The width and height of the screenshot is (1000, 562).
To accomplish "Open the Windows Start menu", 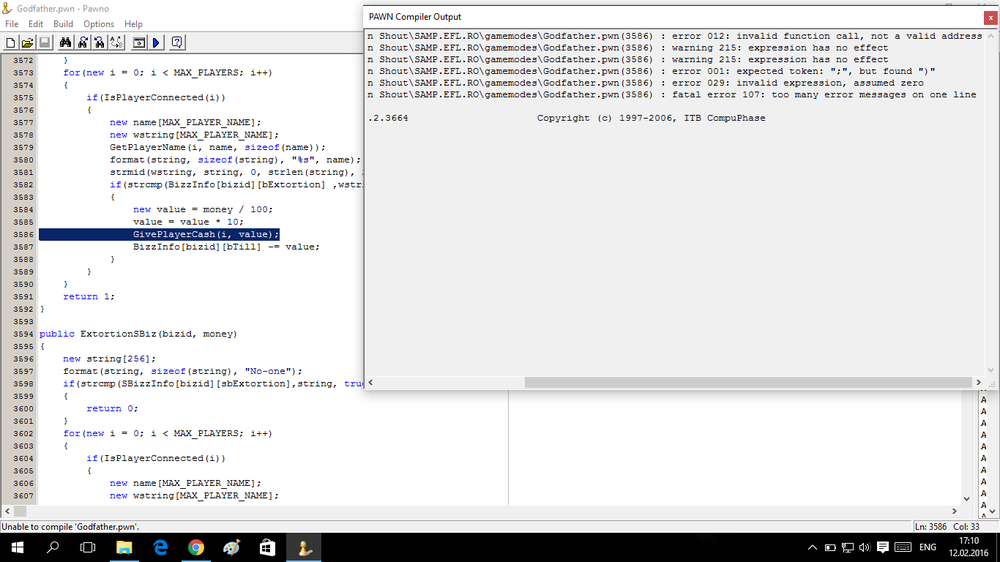I will click(17, 547).
